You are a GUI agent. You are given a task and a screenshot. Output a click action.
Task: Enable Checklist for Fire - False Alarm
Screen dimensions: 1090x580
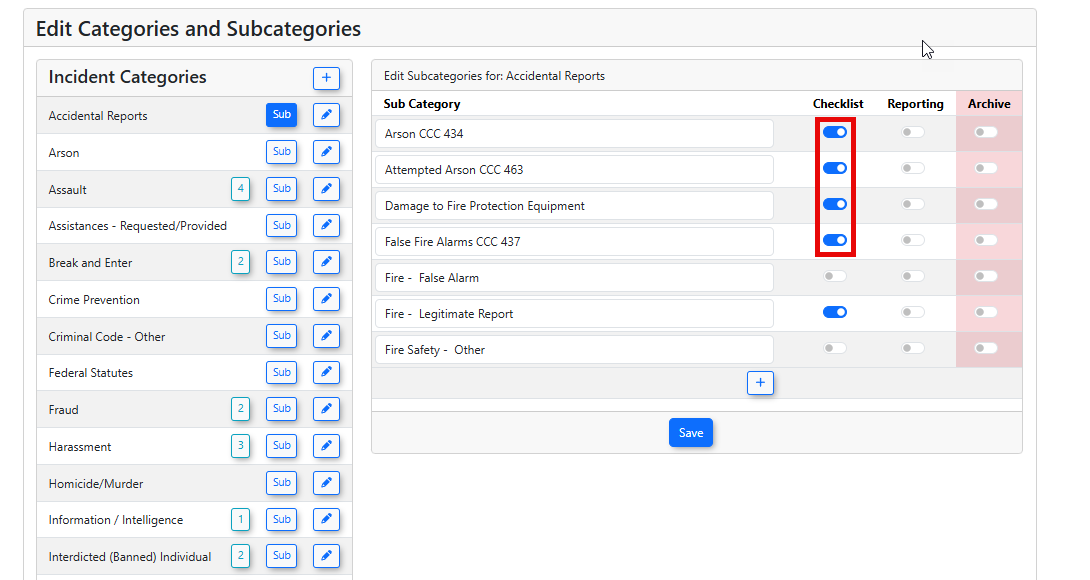click(x=834, y=276)
